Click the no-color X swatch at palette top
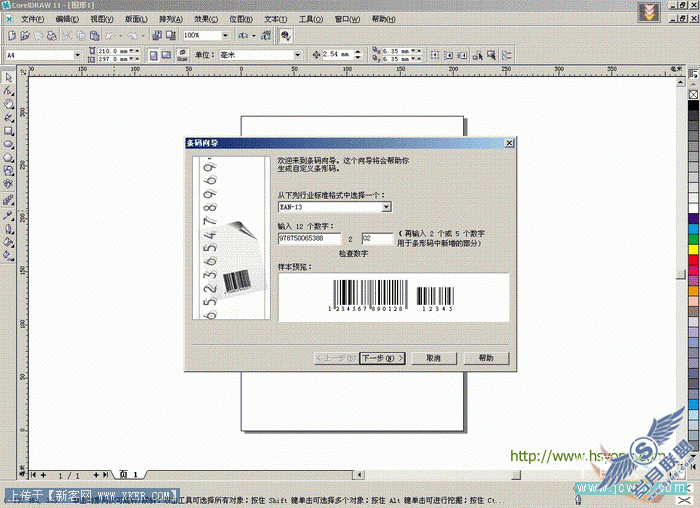The height and width of the screenshot is (508, 700). point(693,94)
